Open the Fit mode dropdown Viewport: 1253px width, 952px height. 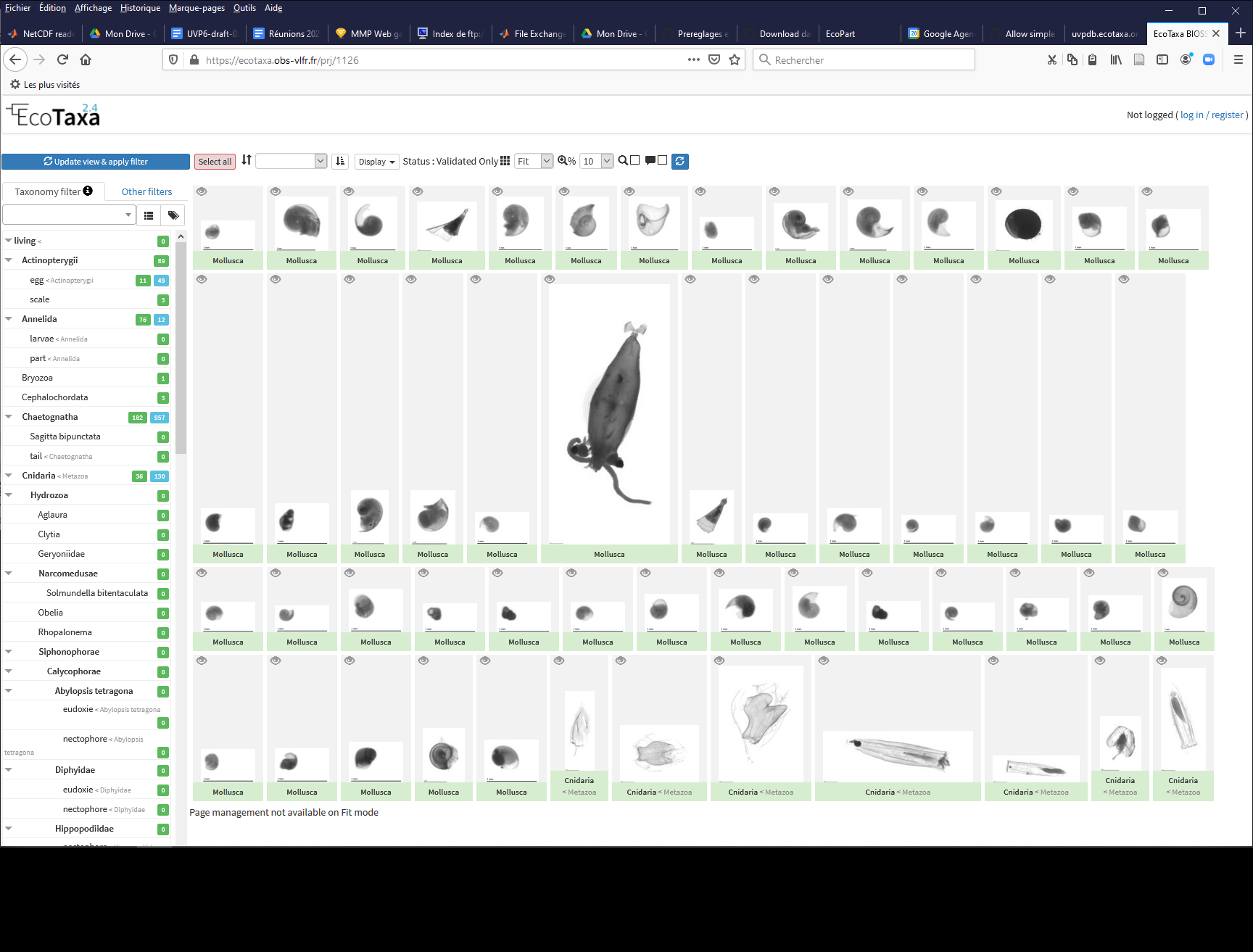pyautogui.click(x=533, y=161)
